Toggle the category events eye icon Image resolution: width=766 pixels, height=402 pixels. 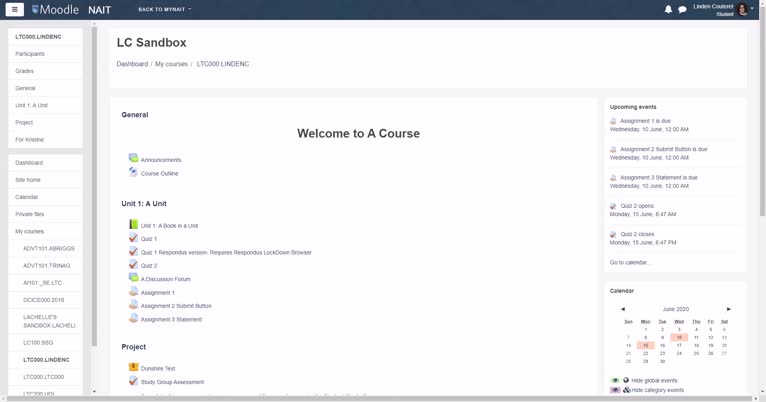pyautogui.click(x=615, y=390)
